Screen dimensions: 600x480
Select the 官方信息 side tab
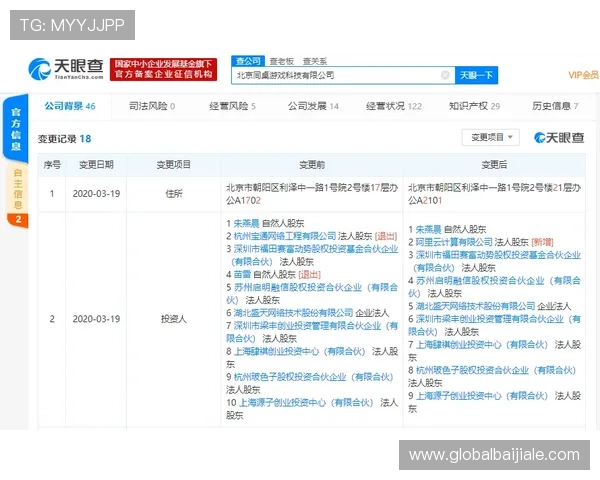16,129
